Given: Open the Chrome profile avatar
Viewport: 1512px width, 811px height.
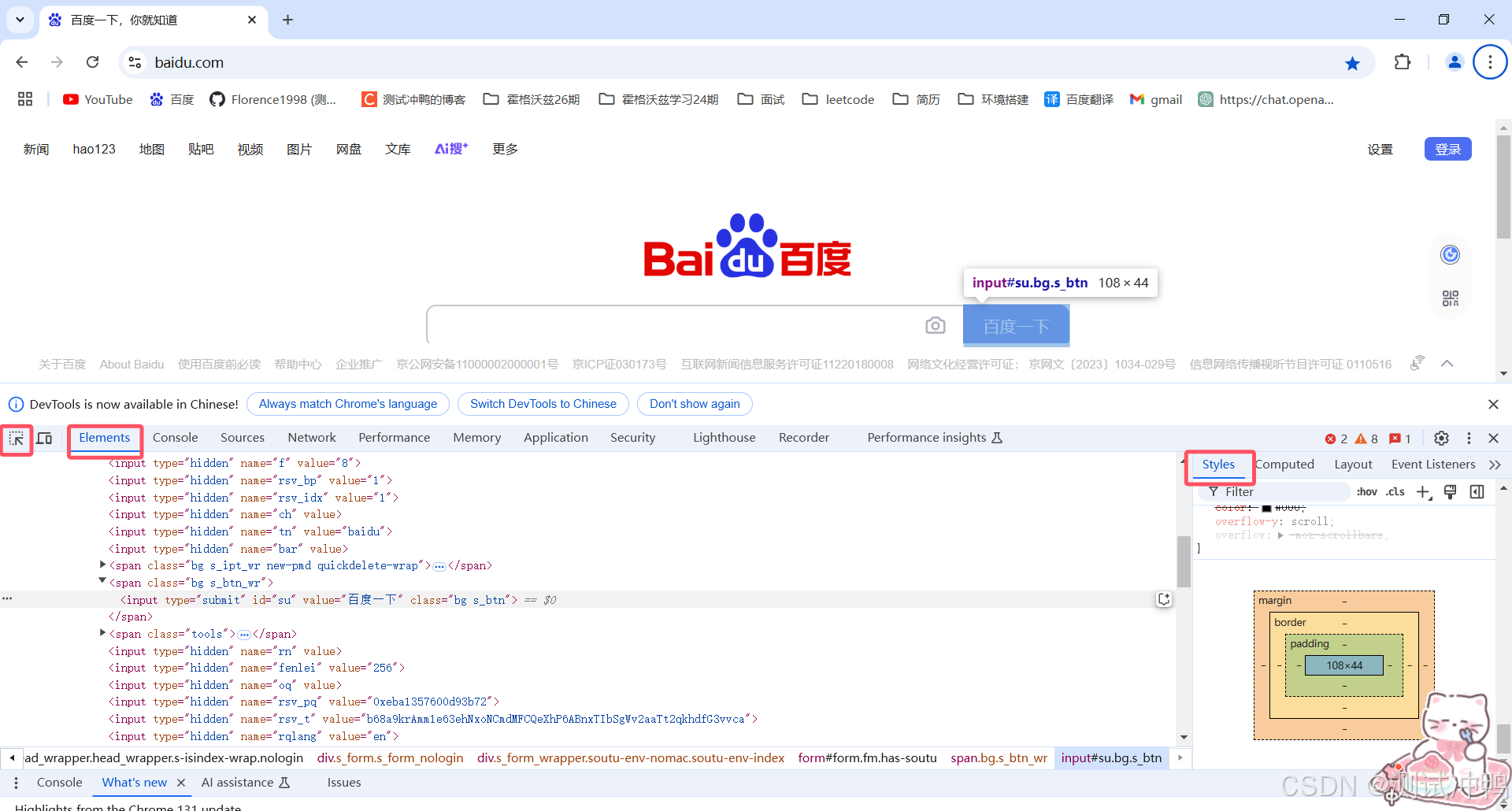Looking at the screenshot, I should point(1455,62).
